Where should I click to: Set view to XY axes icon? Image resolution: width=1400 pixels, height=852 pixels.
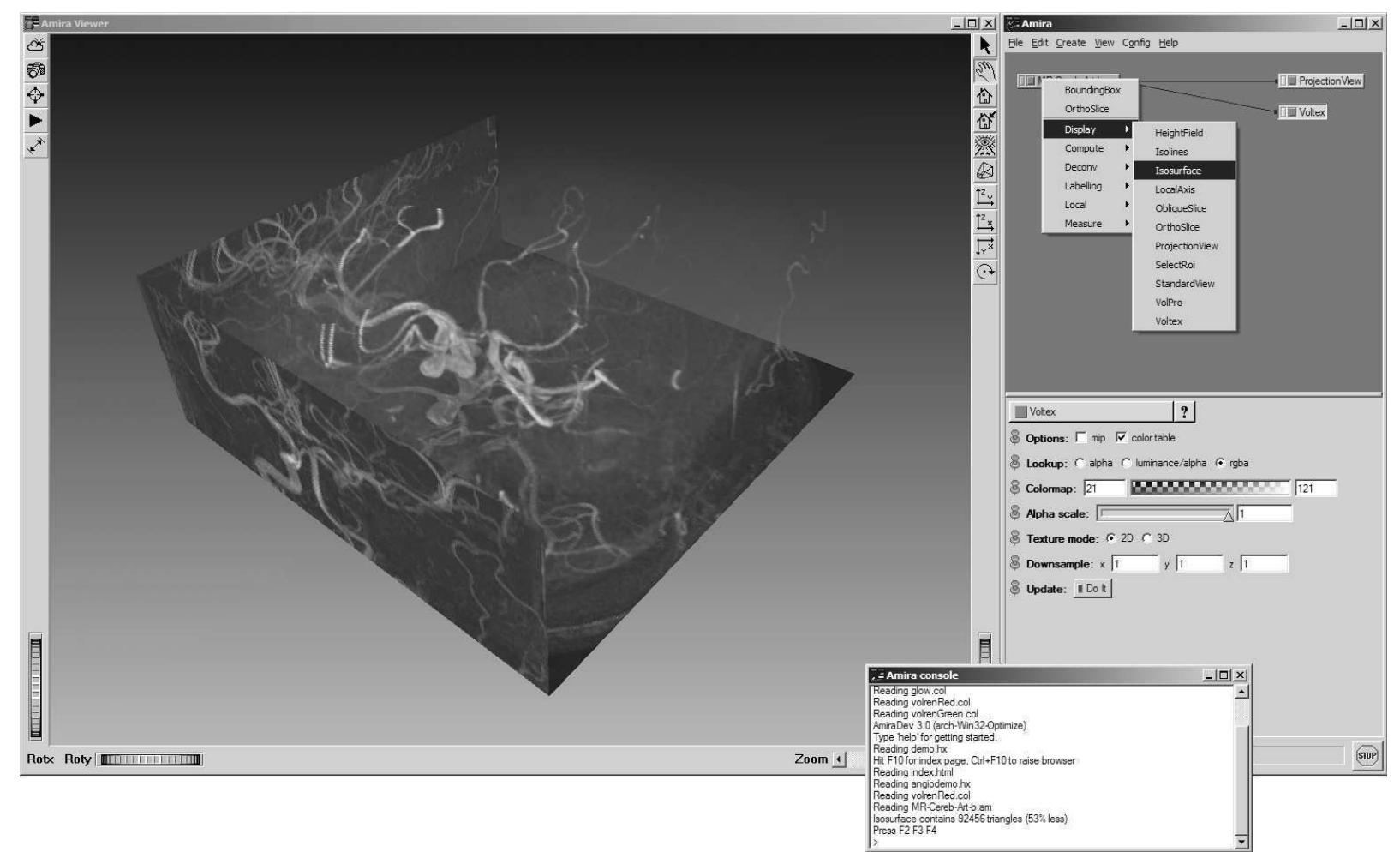tap(985, 247)
